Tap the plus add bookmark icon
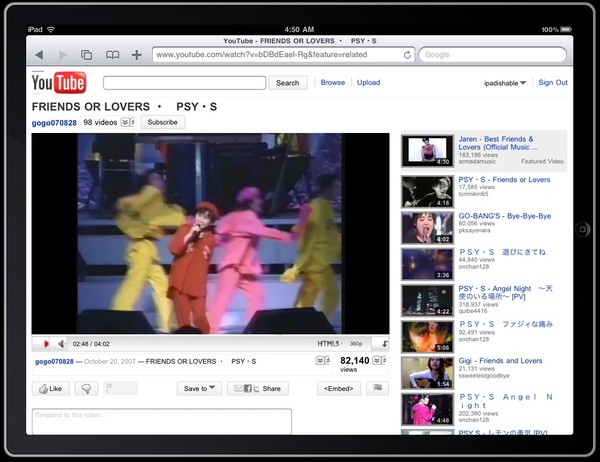 pyautogui.click(x=136, y=54)
